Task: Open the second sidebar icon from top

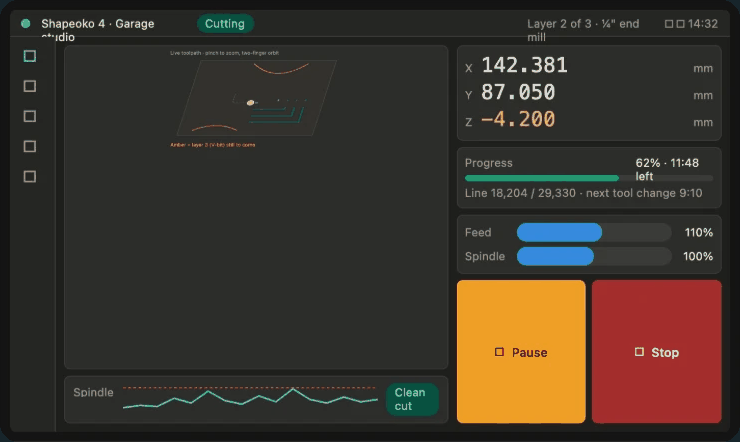Action: tap(30, 86)
